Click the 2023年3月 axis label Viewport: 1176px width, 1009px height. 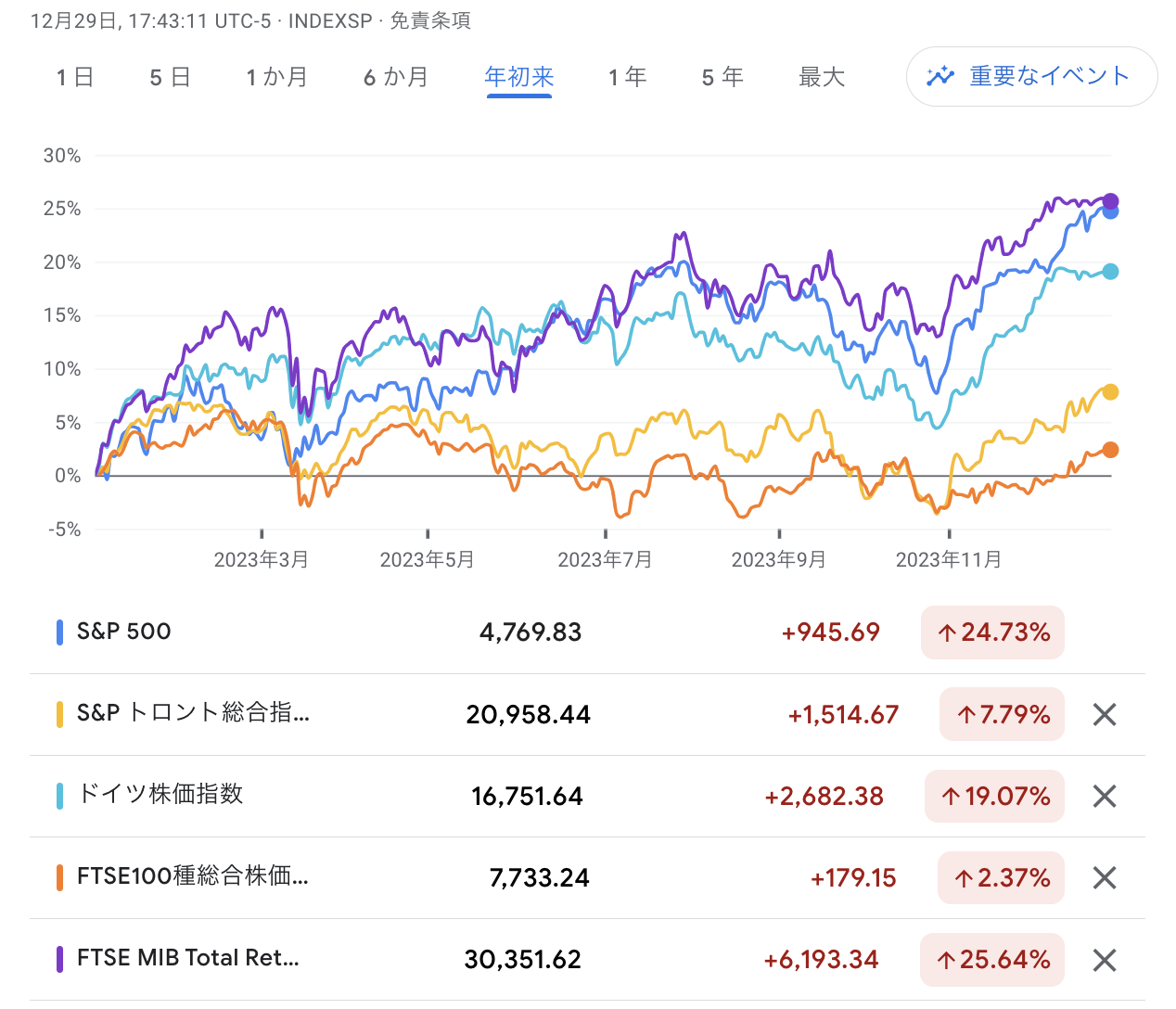click(x=262, y=559)
